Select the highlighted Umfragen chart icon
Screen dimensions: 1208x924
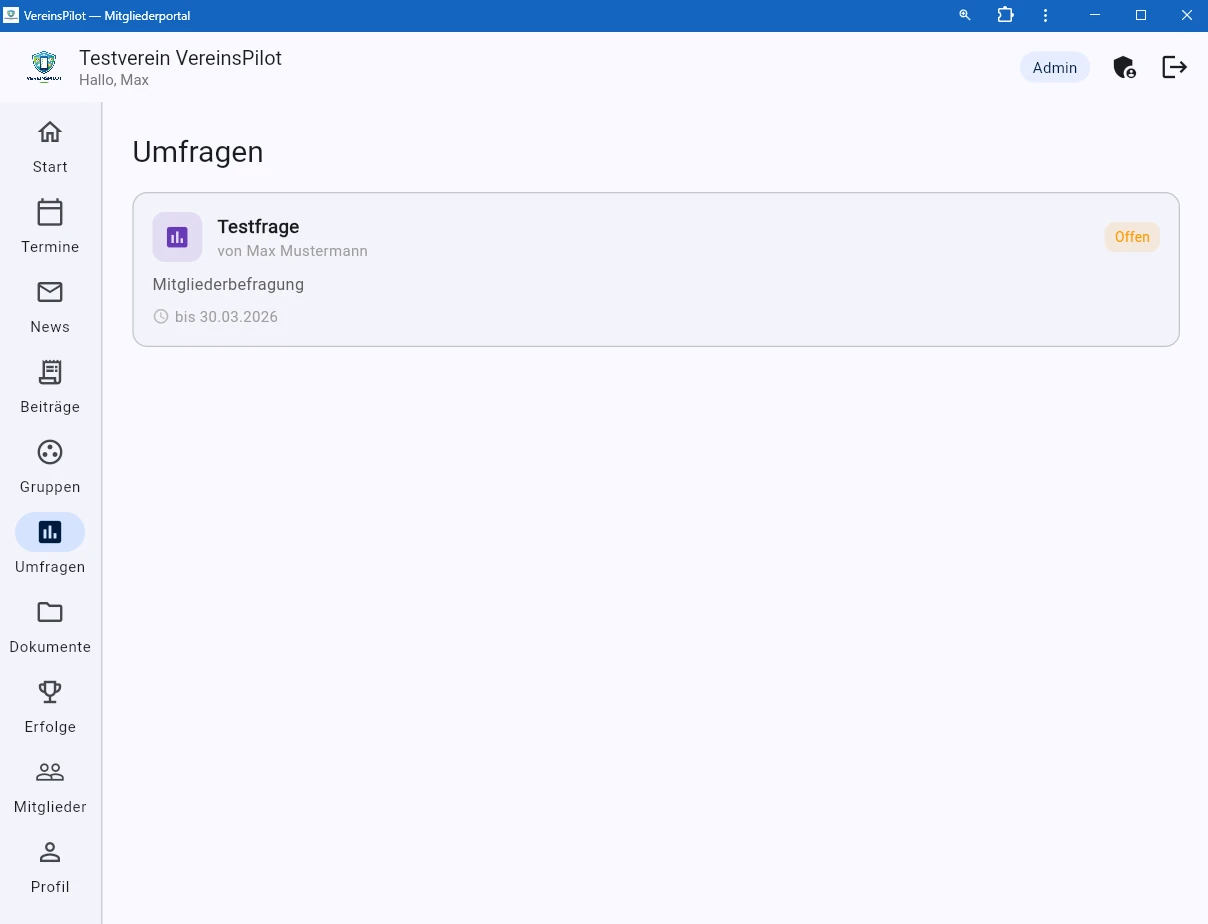click(x=49, y=532)
